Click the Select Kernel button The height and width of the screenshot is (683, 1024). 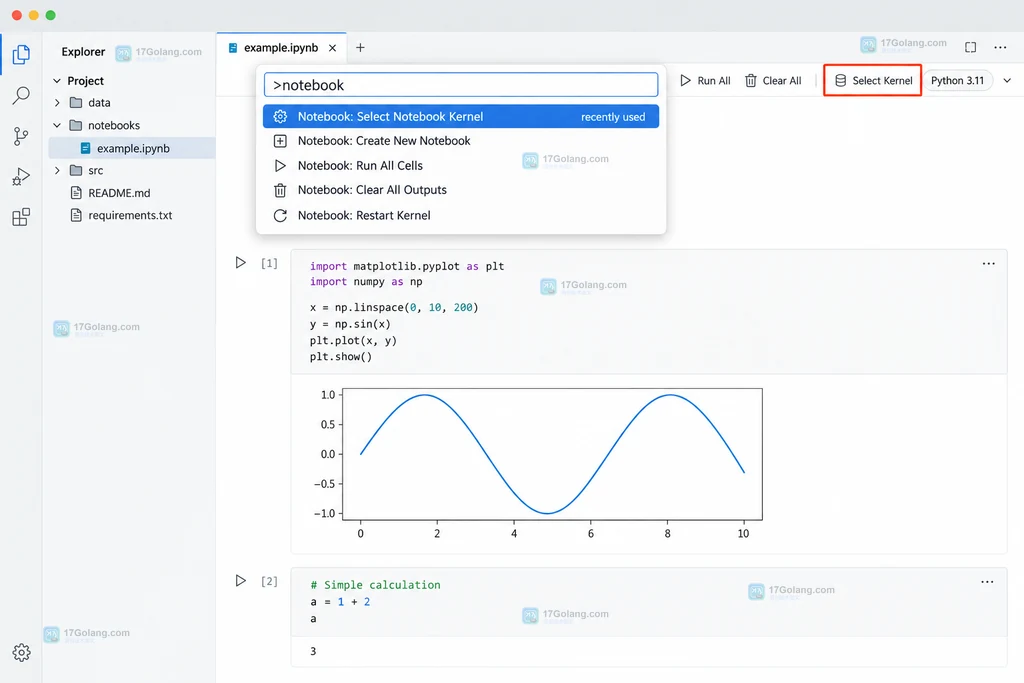[x=872, y=80]
